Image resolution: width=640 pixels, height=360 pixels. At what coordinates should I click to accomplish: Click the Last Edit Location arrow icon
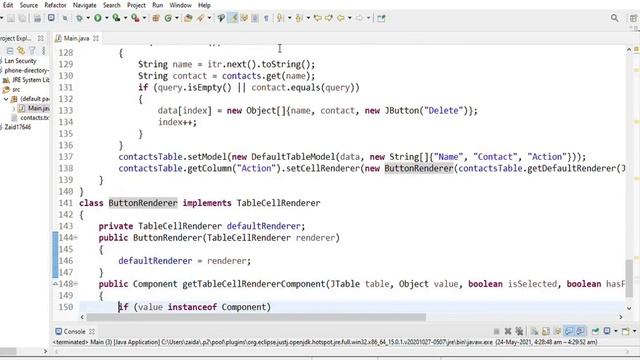pyautogui.click(x=318, y=18)
